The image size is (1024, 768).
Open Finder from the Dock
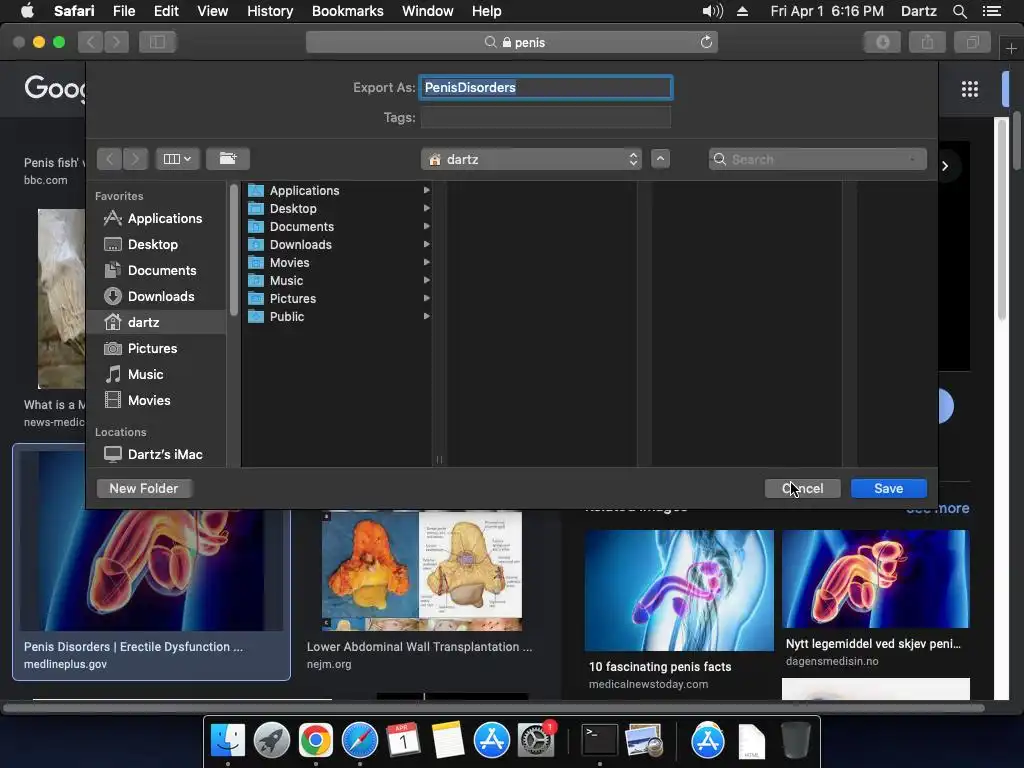[x=227, y=741]
